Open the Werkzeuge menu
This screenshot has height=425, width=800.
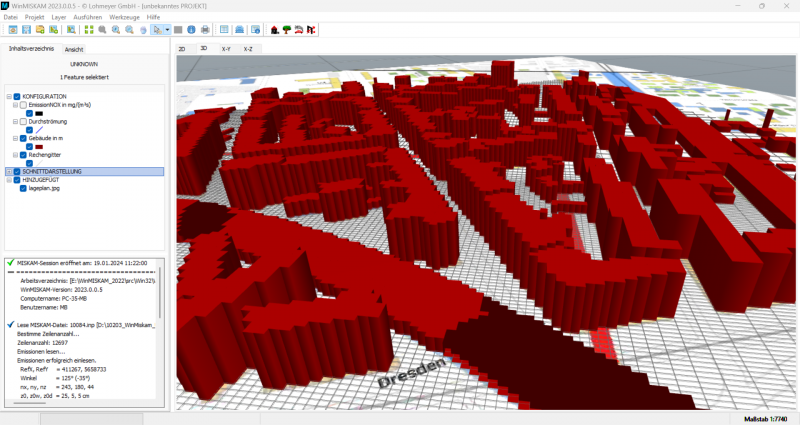coord(125,17)
